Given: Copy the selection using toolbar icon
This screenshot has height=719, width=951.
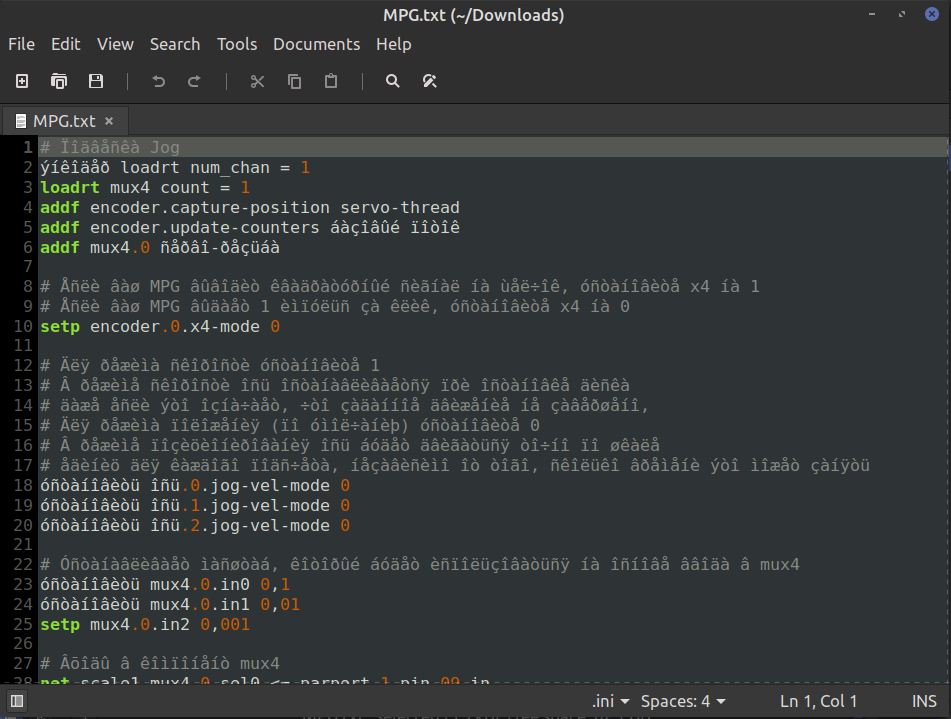Looking at the screenshot, I should (x=294, y=81).
